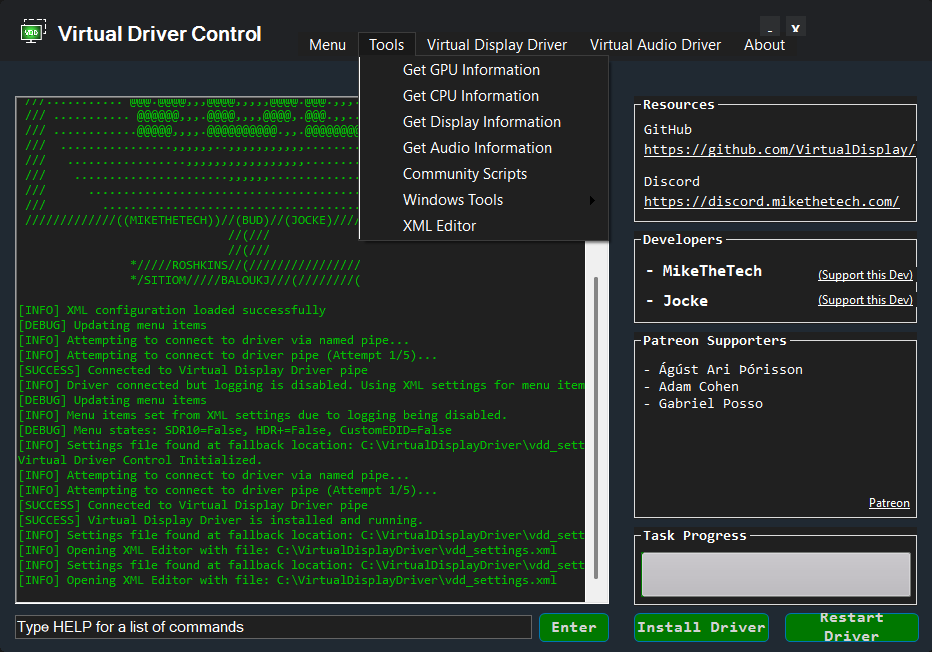
Task: Select Get CPU Information
Action: 484,96
